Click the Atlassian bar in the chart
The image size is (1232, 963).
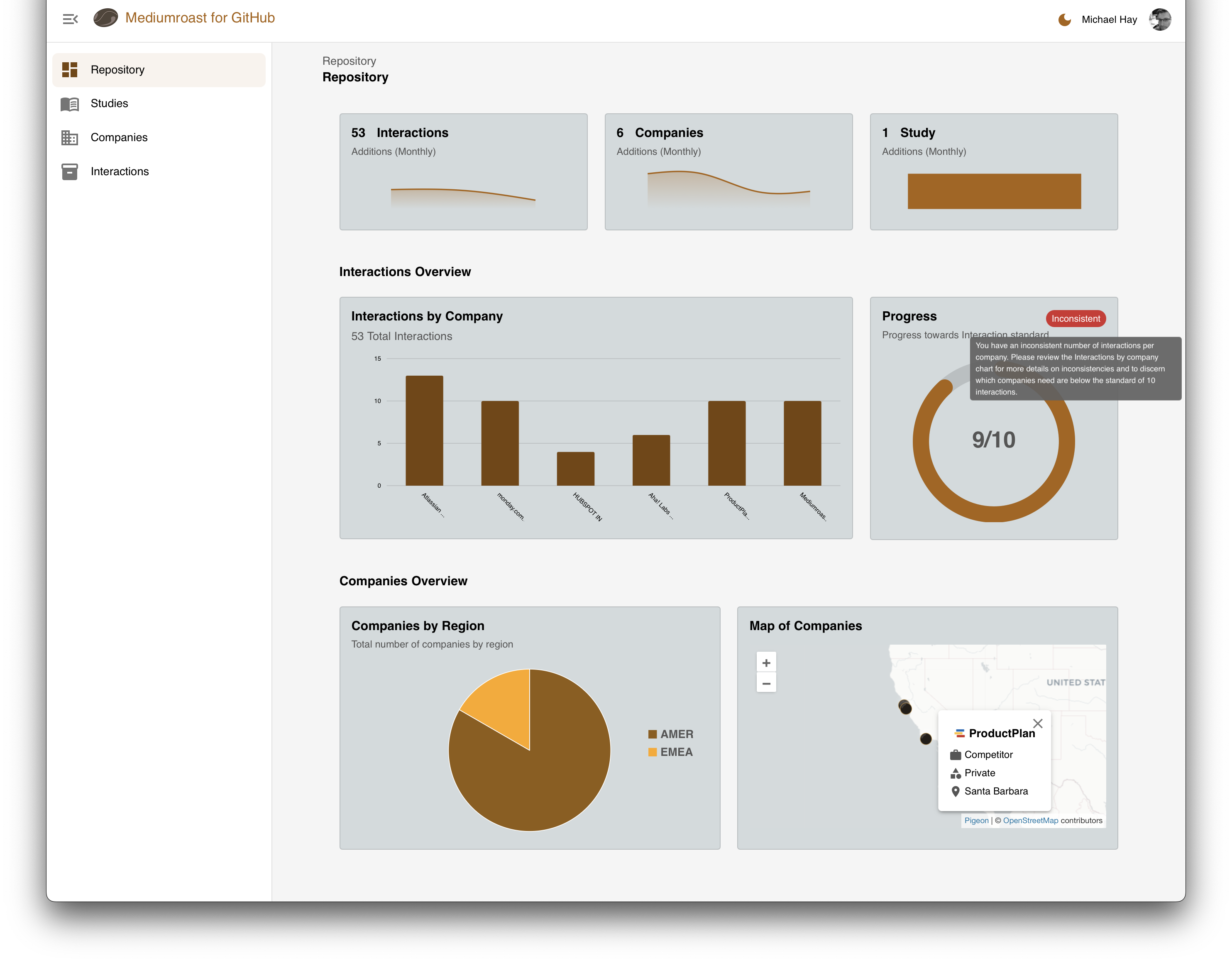click(424, 430)
